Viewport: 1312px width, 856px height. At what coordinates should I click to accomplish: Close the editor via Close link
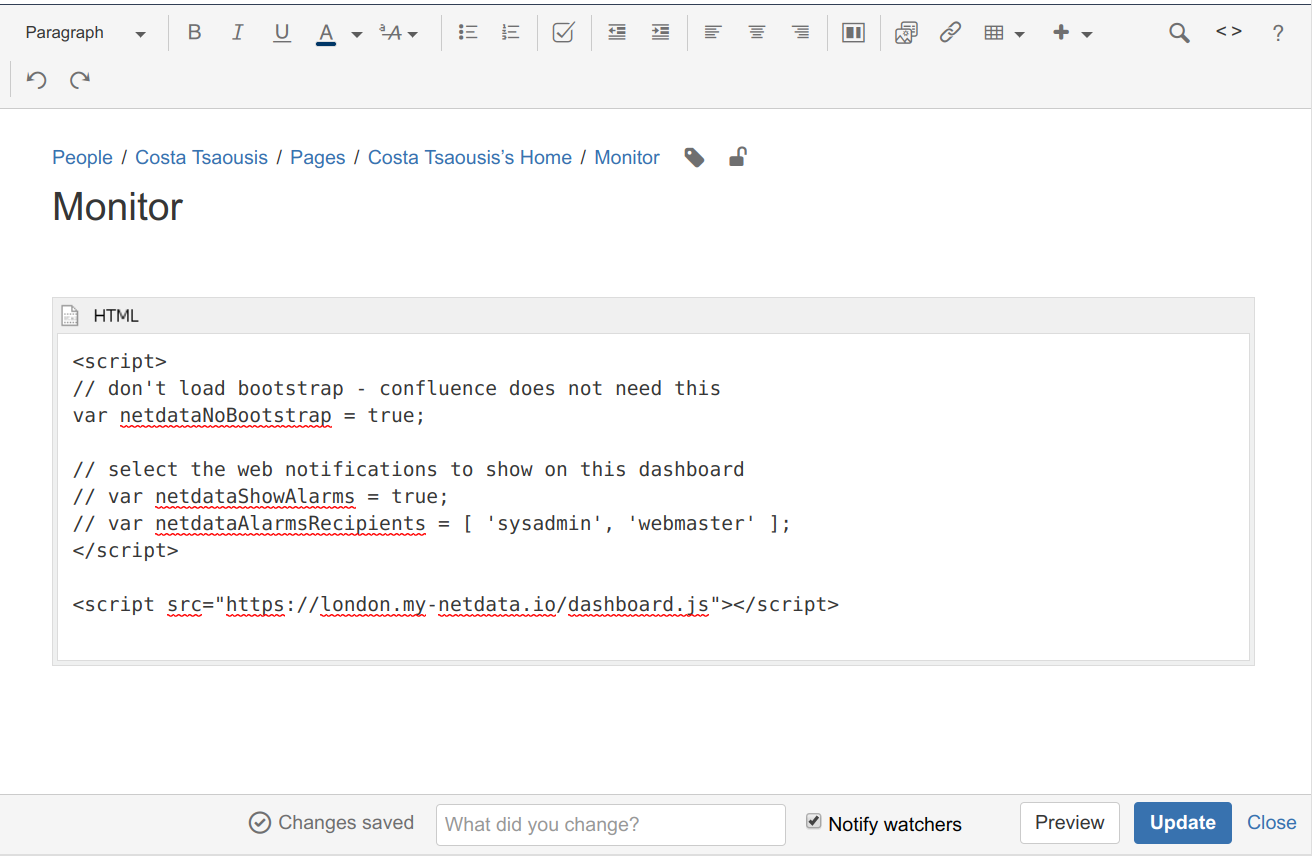point(1272,823)
